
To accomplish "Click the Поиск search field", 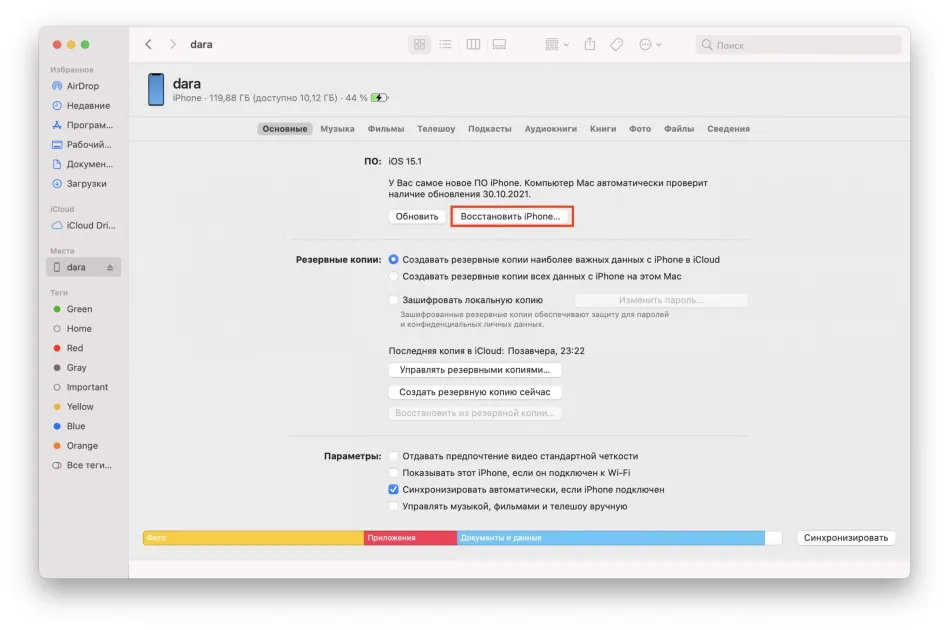I will pyautogui.click(x=798, y=45).
